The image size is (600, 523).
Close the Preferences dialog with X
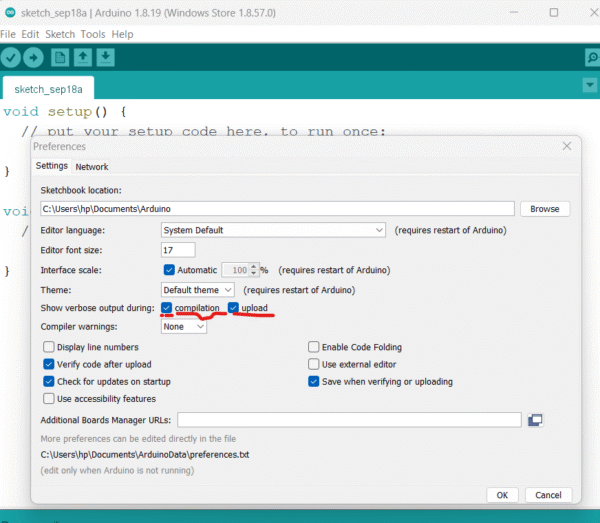(567, 146)
